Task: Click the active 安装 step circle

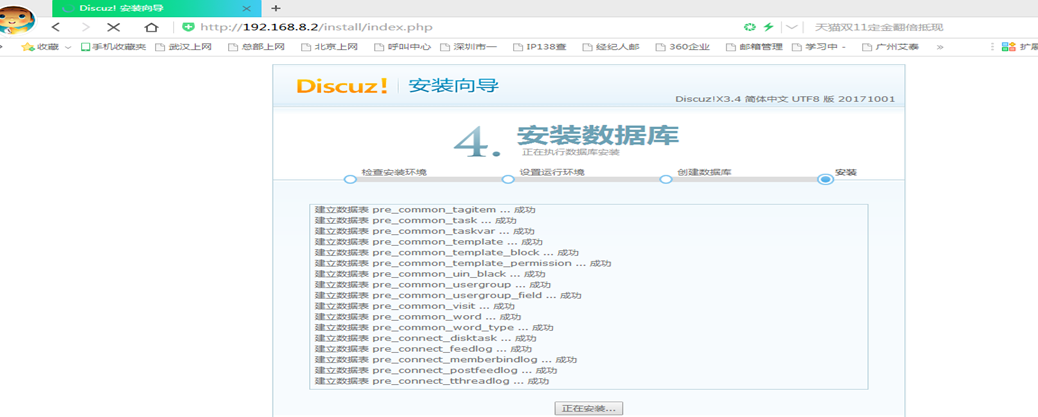Action: pos(825,179)
